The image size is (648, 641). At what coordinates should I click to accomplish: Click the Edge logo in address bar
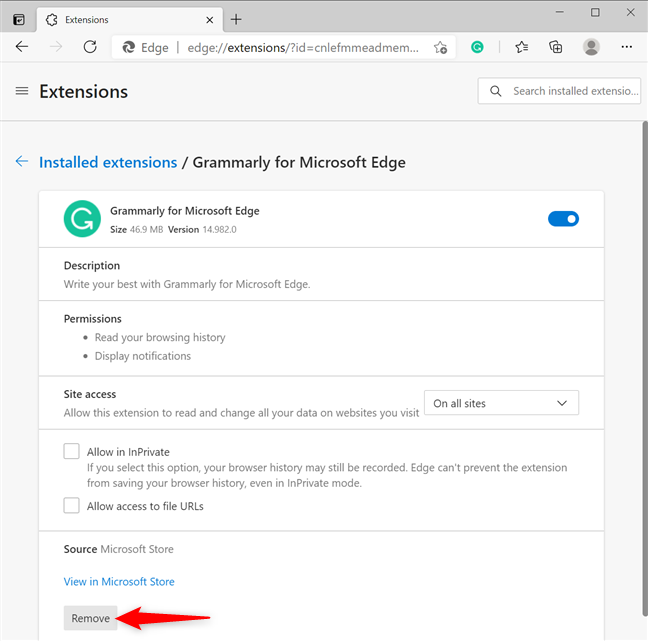[129, 48]
